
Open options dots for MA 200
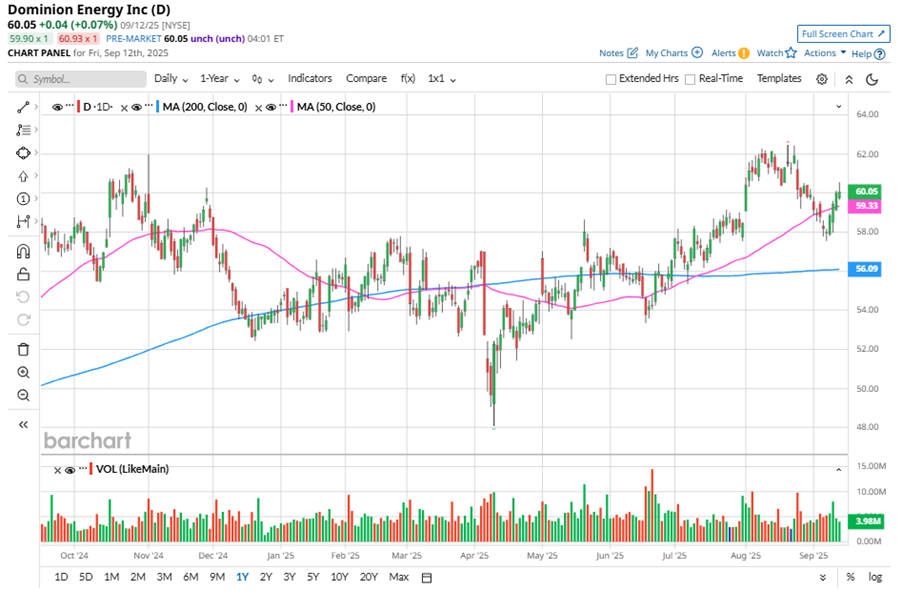pyautogui.click(x=148, y=105)
